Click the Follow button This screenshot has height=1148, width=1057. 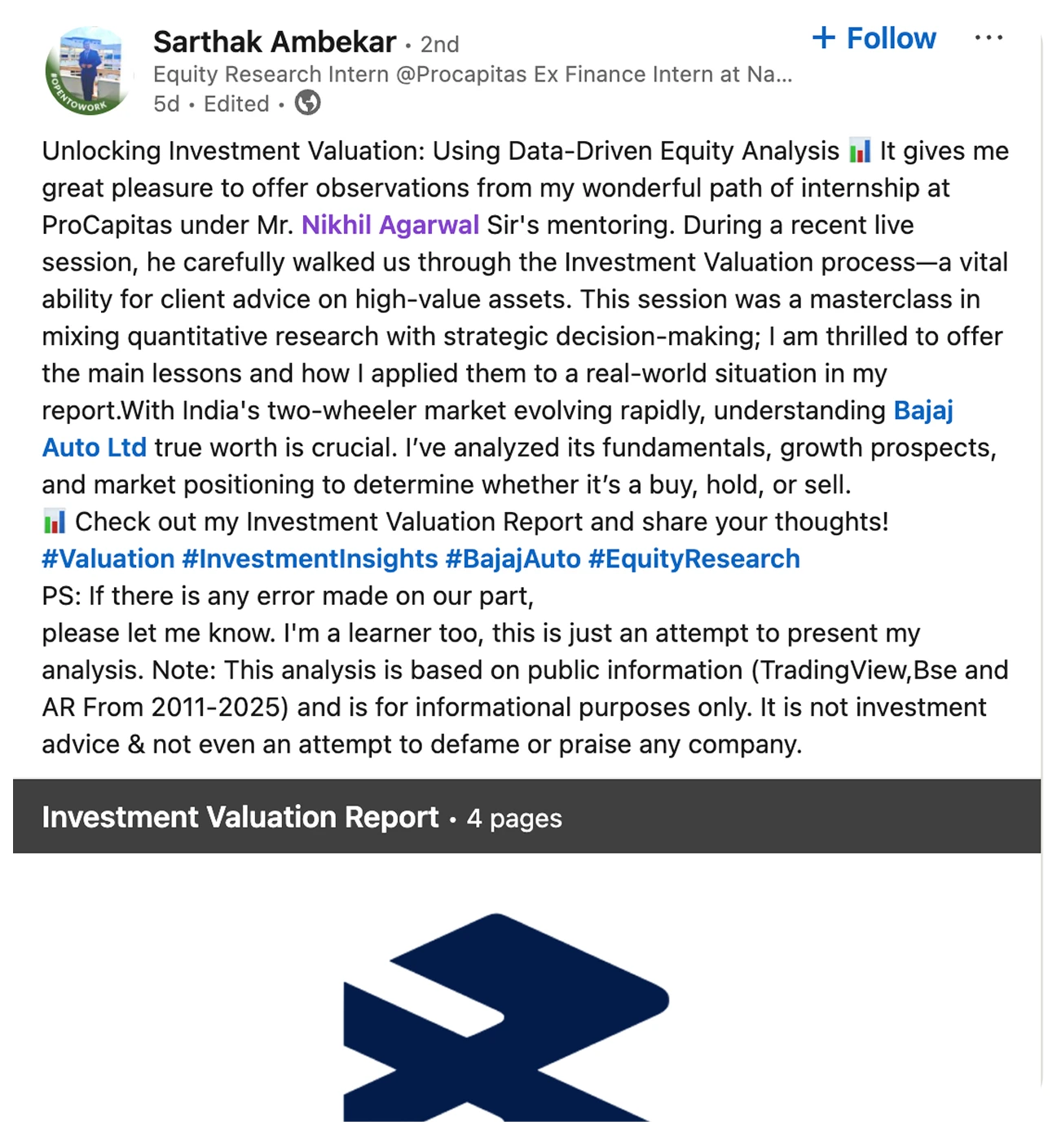(x=874, y=38)
